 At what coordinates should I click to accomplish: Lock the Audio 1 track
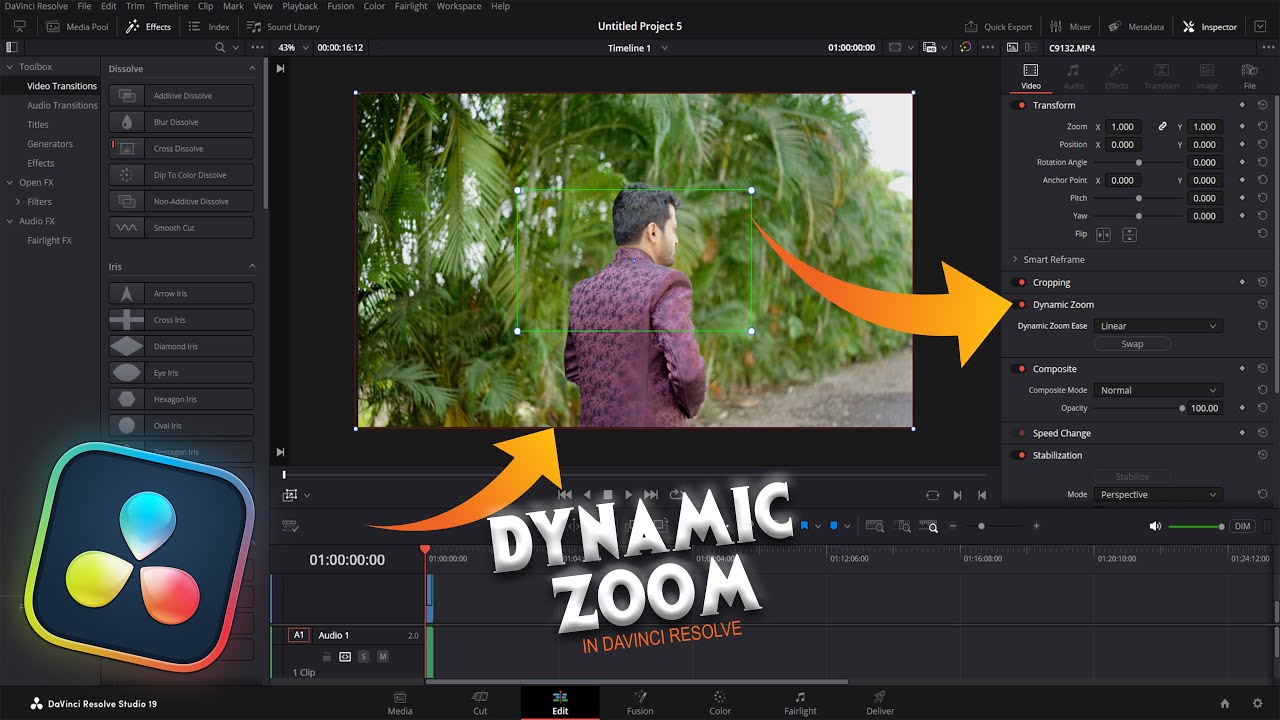327,657
